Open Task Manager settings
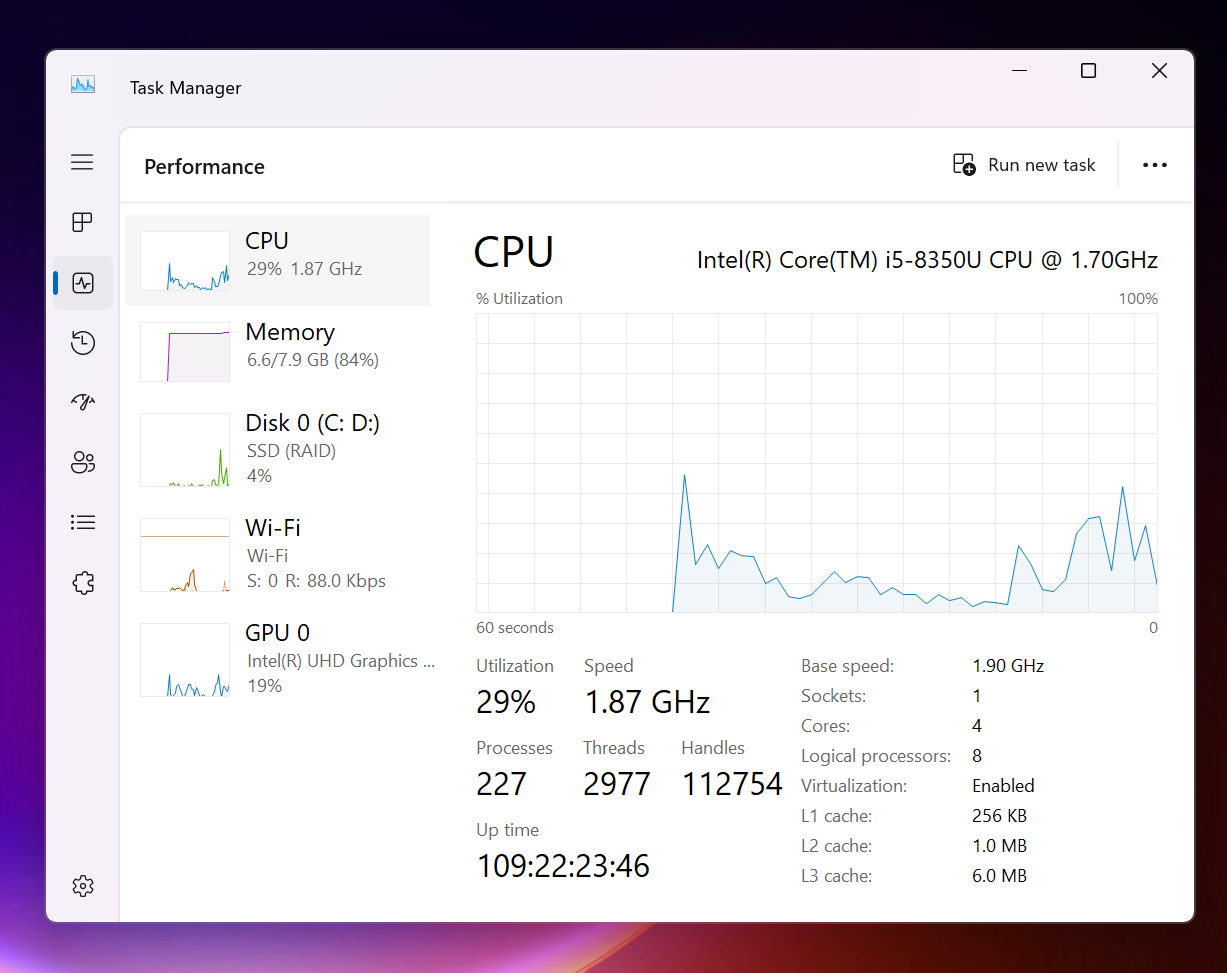The height and width of the screenshot is (973, 1227). tap(83, 886)
